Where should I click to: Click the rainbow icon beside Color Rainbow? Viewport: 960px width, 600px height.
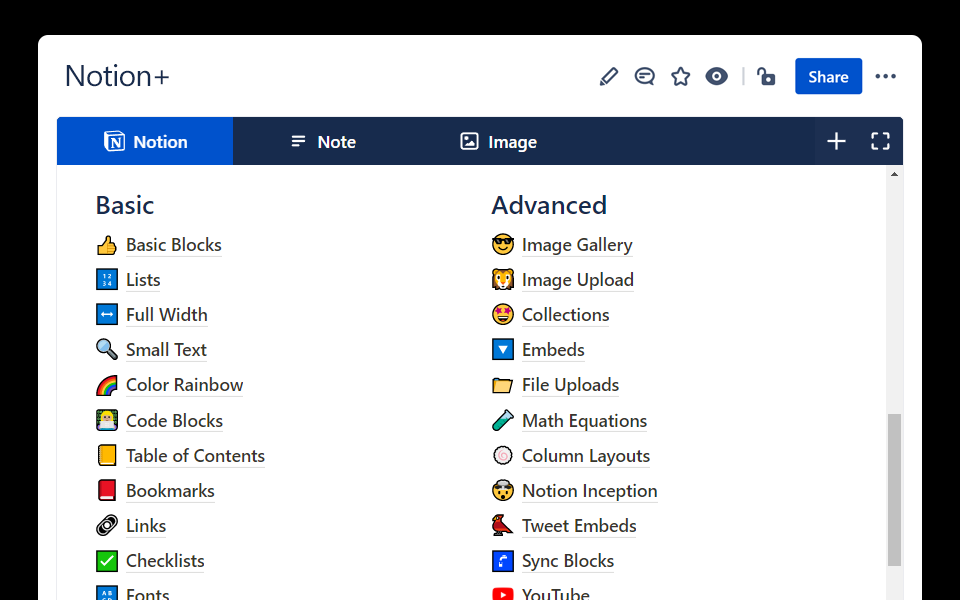coord(107,385)
